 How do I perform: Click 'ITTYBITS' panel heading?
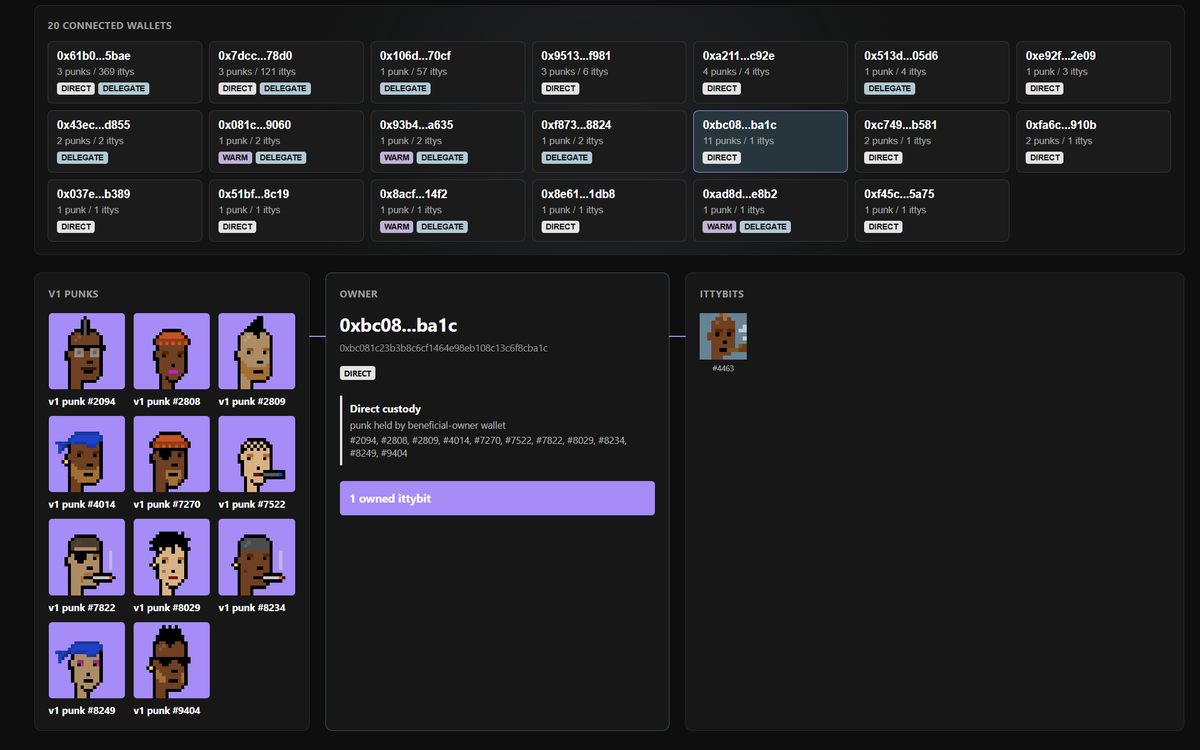[x=721, y=294]
